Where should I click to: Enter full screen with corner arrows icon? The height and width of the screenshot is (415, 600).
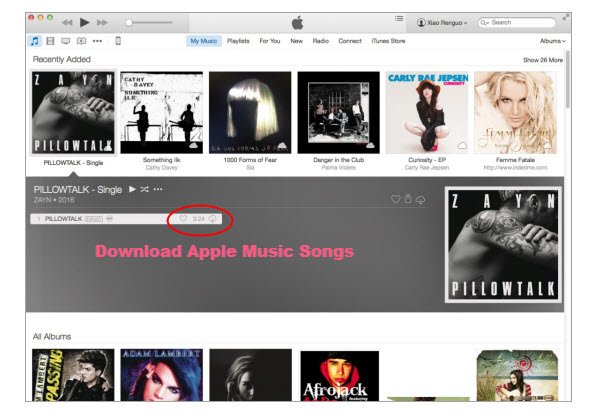point(565,17)
